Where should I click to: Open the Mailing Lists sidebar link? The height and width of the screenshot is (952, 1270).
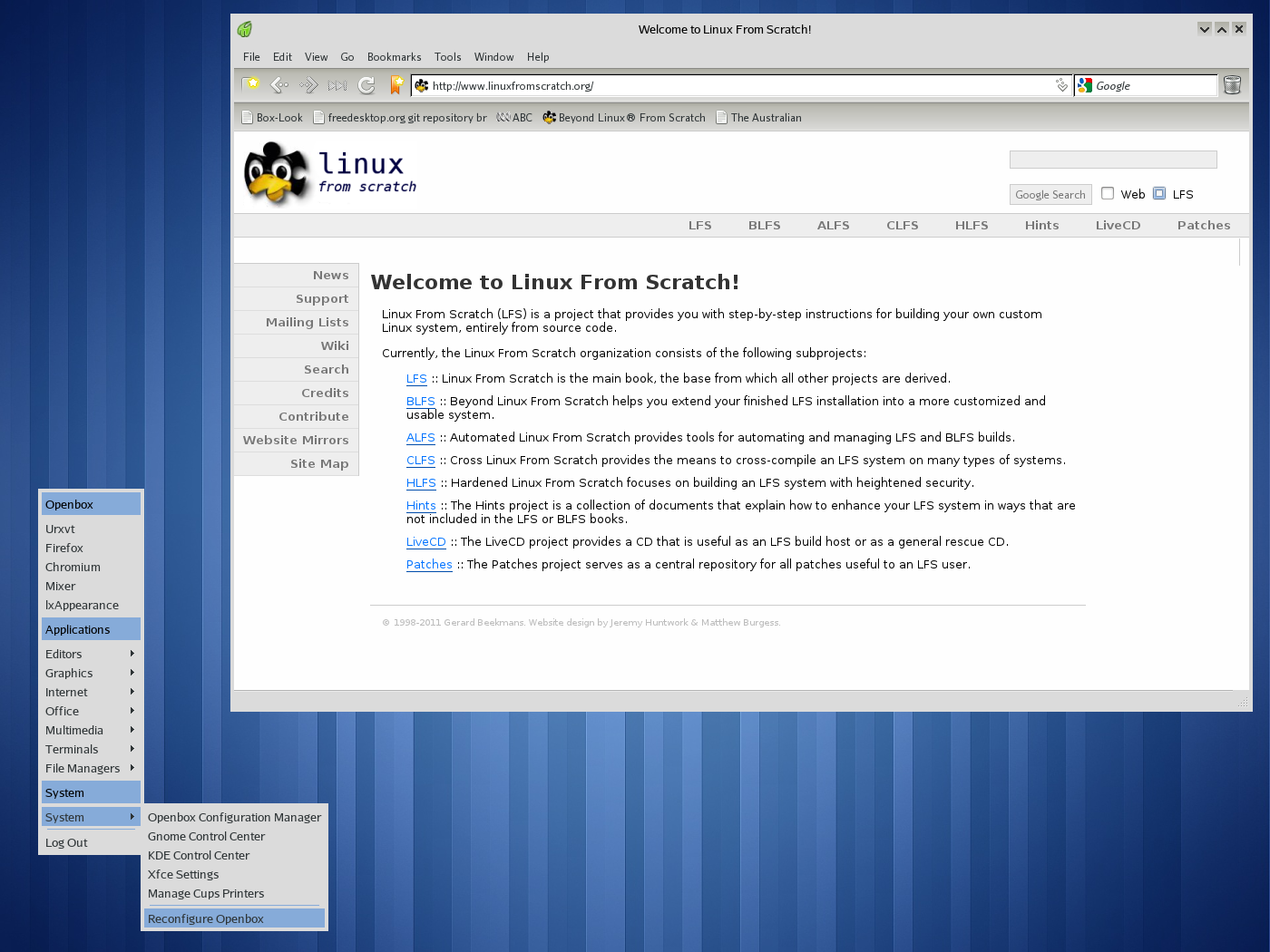[297, 323]
